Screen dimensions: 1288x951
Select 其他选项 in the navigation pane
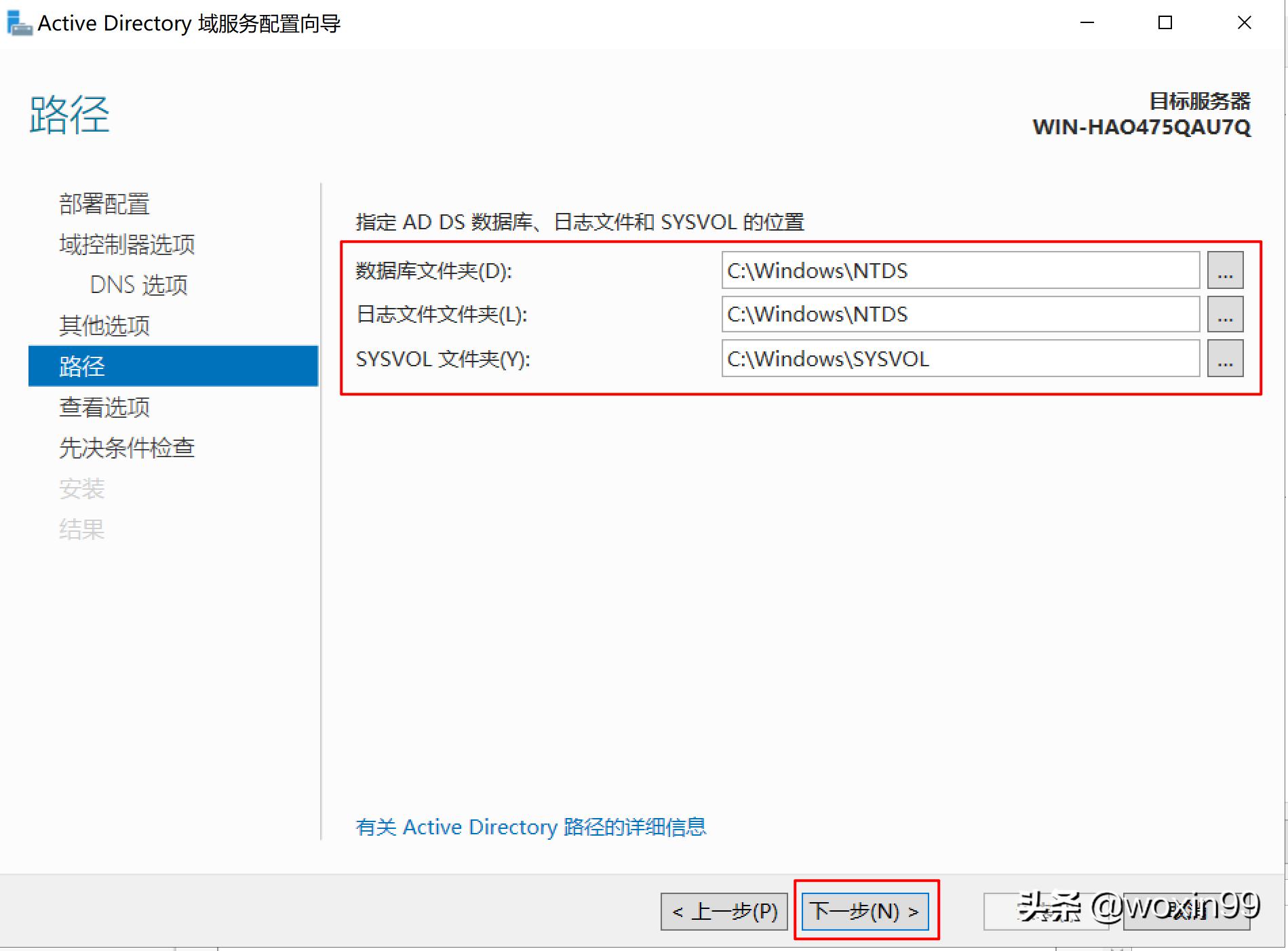(104, 326)
